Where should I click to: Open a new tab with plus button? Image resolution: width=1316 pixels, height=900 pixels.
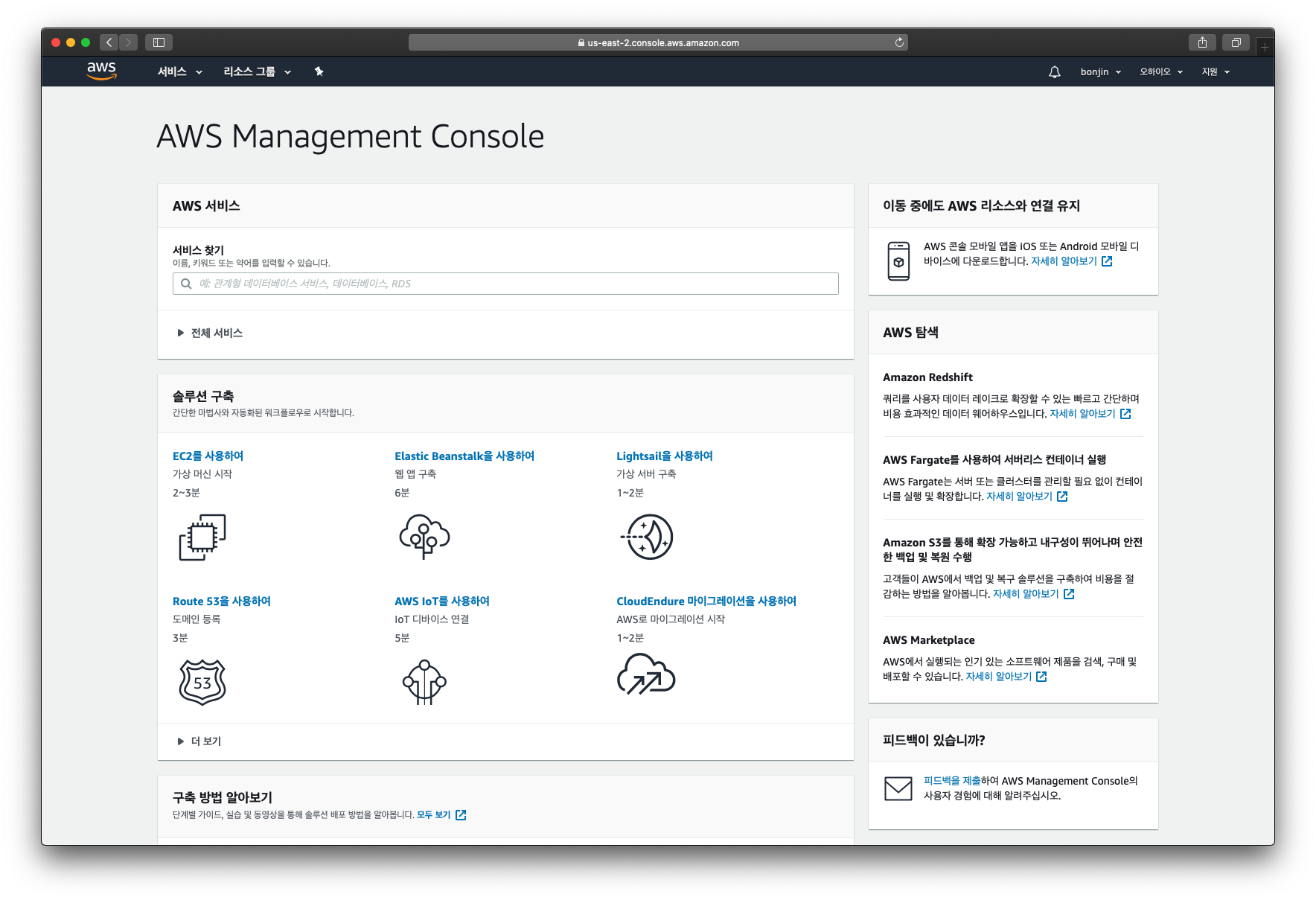(1265, 47)
